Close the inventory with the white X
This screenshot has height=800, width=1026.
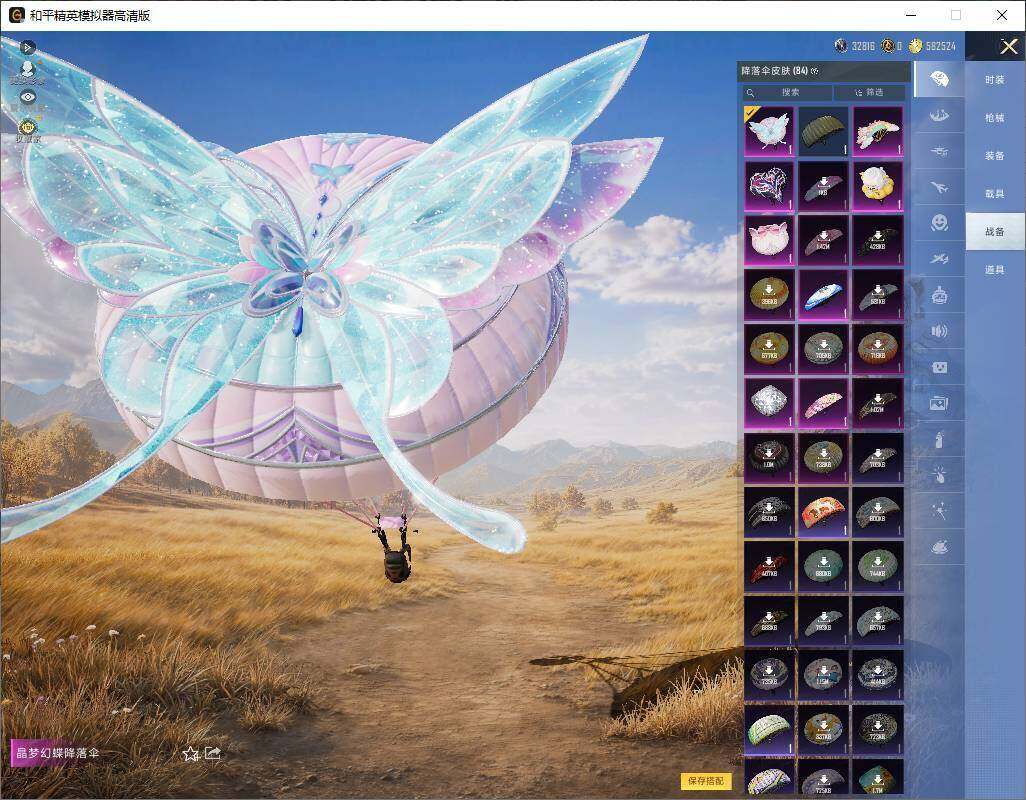[1008, 46]
